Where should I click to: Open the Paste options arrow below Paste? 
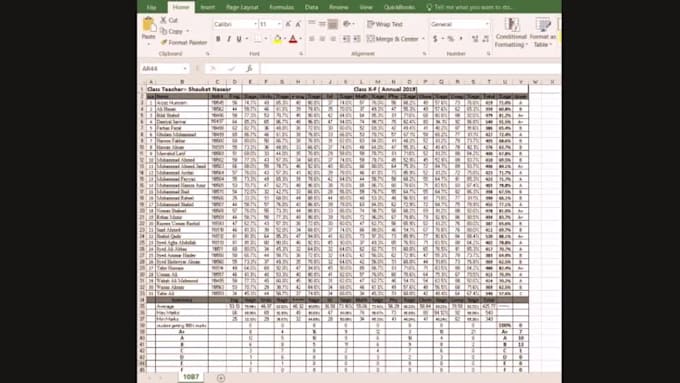point(148,44)
